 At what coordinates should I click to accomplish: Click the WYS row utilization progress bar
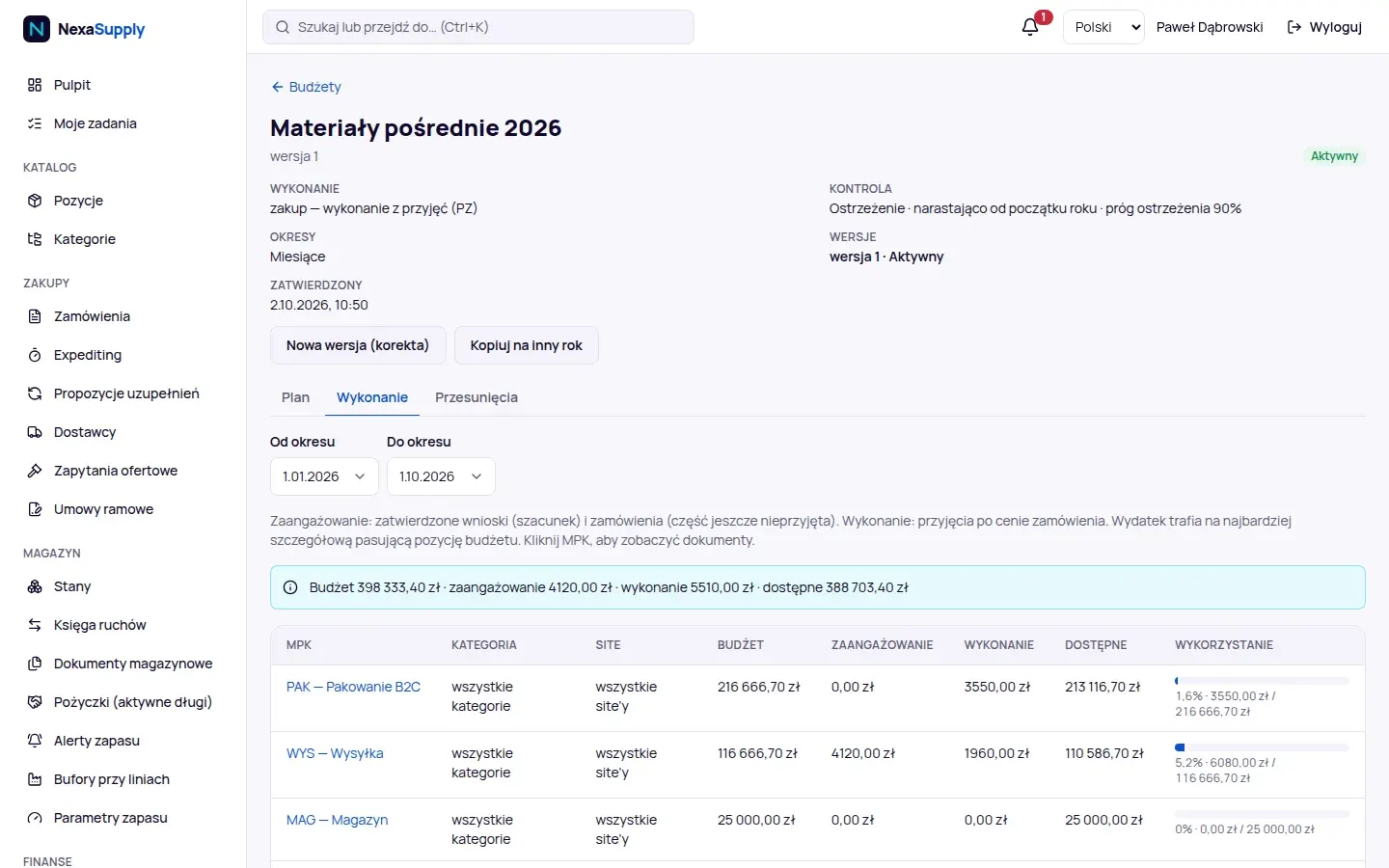click(1262, 747)
